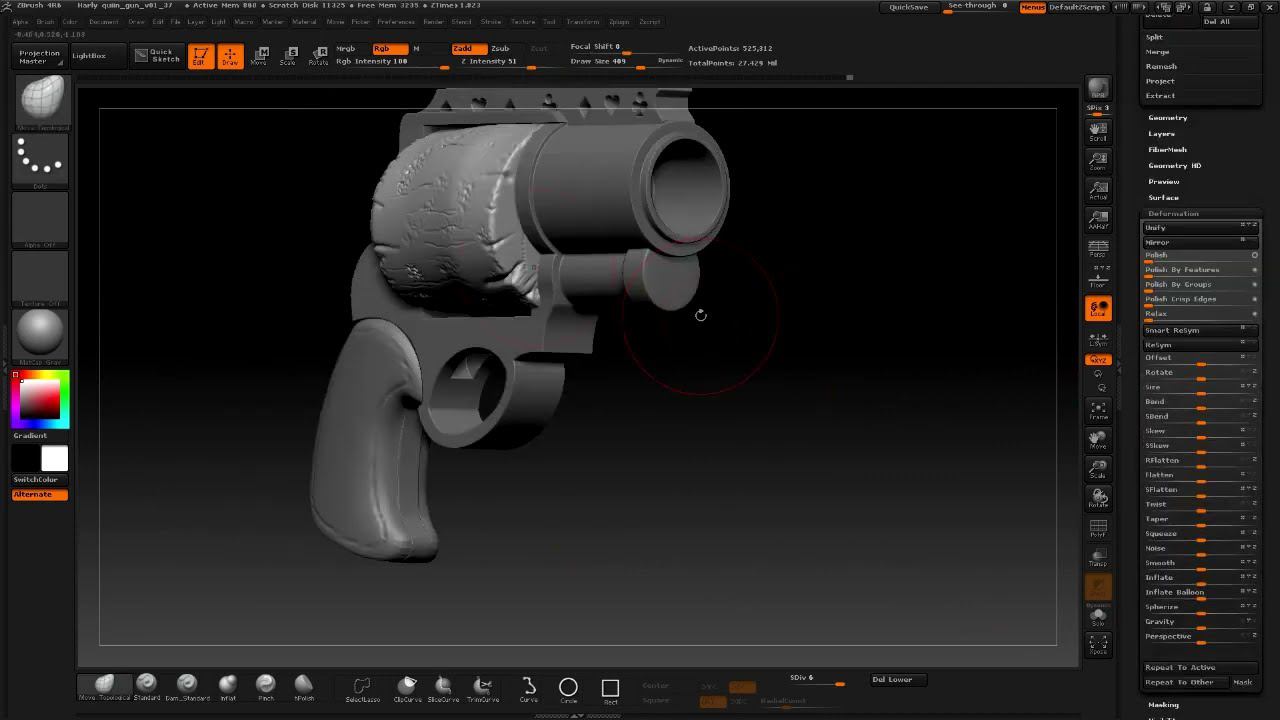Pick the Pinch brush
The height and width of the screenshot is (720, 1280).
coord(265,685)
